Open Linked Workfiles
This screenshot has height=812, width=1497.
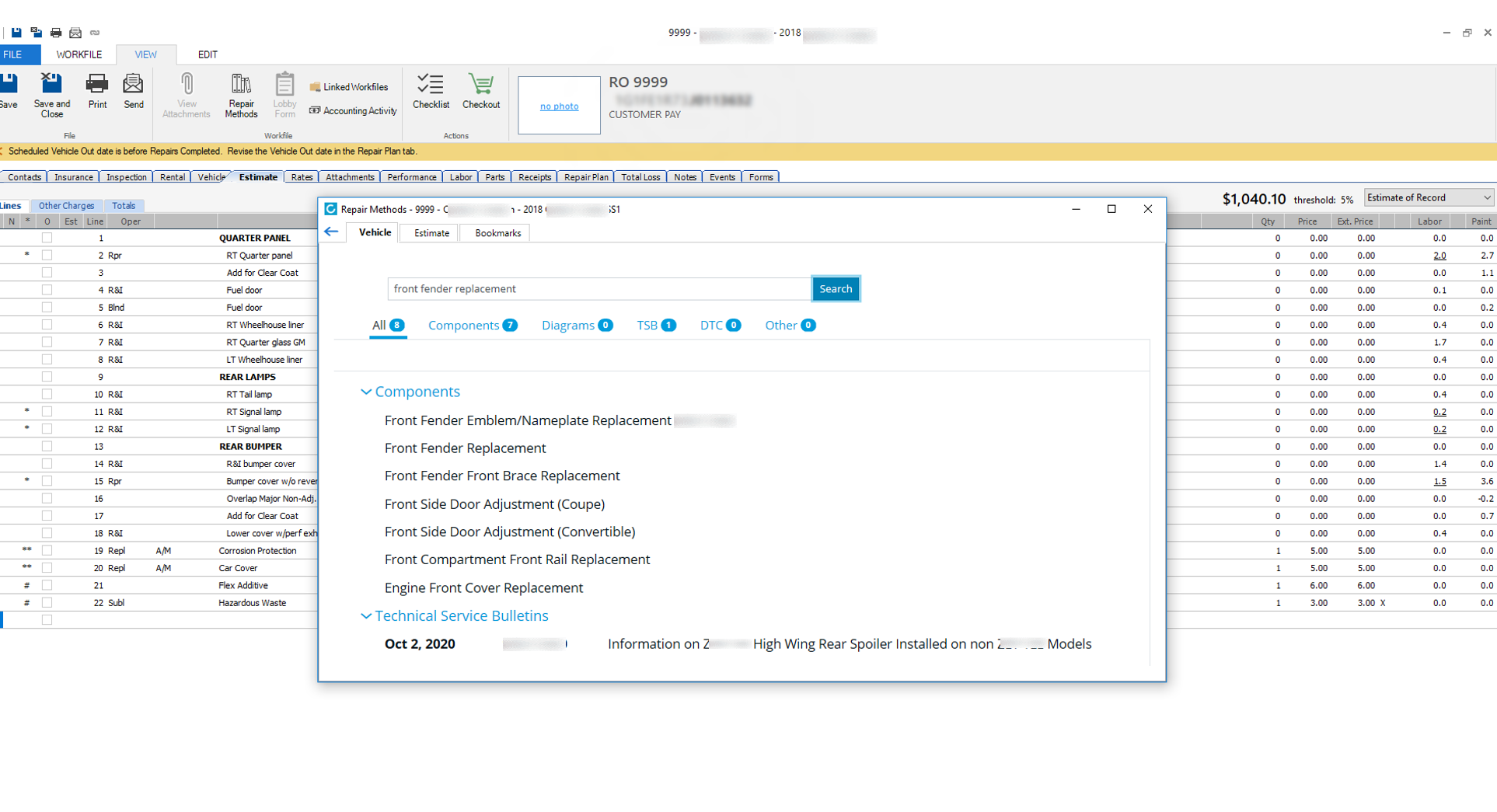(x=349, y=87)
